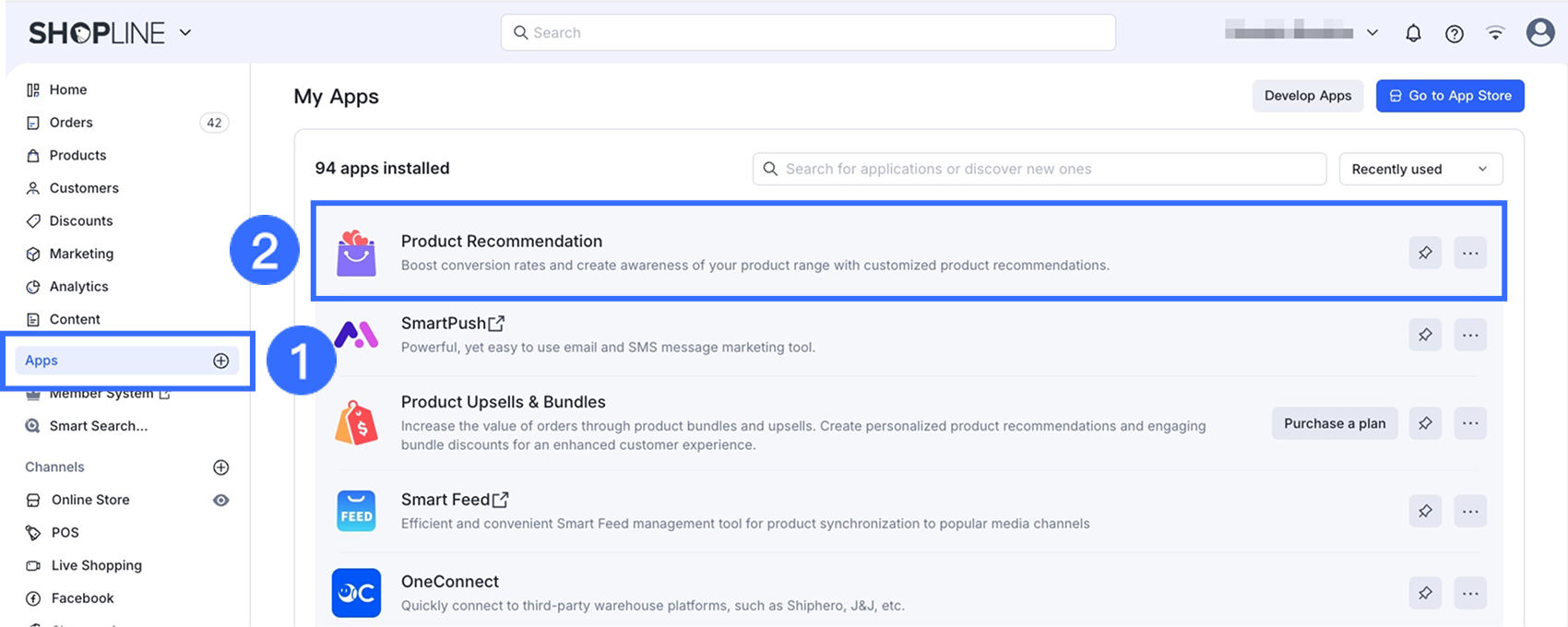Click Go to App Store button

1450,96
